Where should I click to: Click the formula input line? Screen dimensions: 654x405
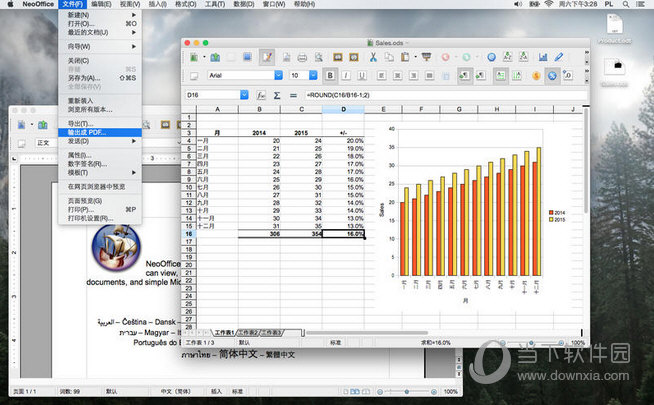445,95
